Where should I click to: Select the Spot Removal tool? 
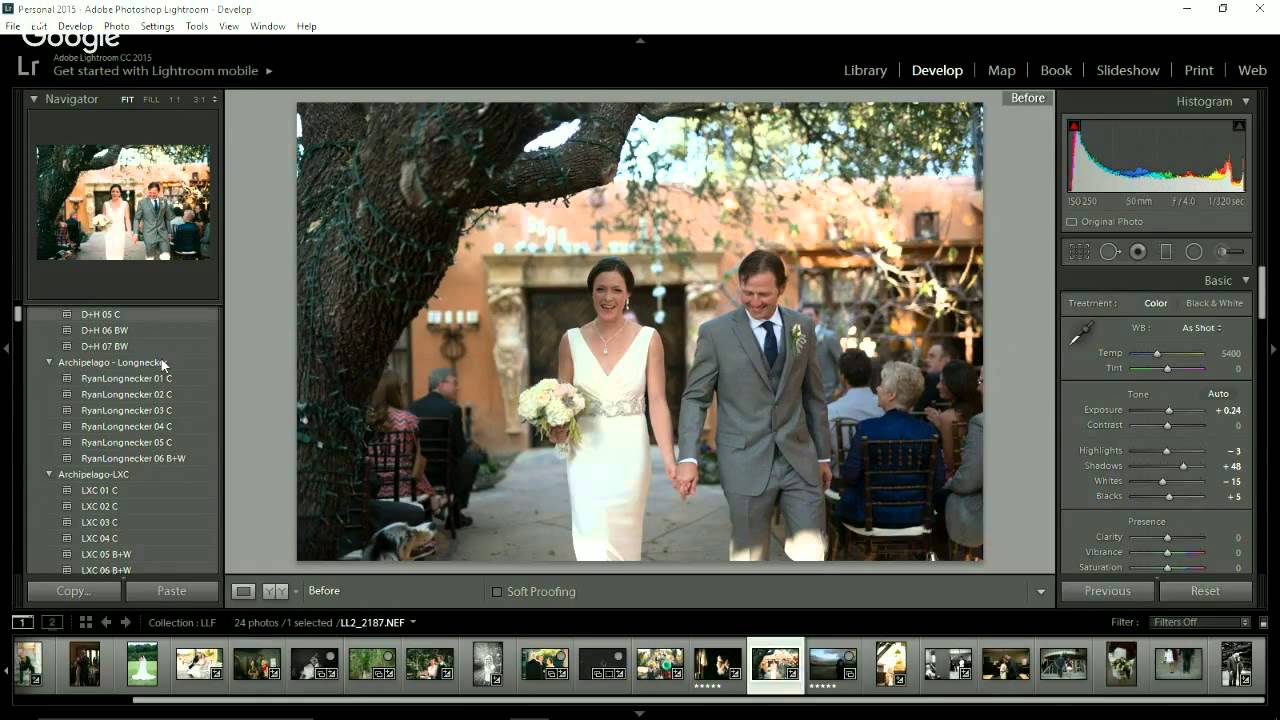1110,252
